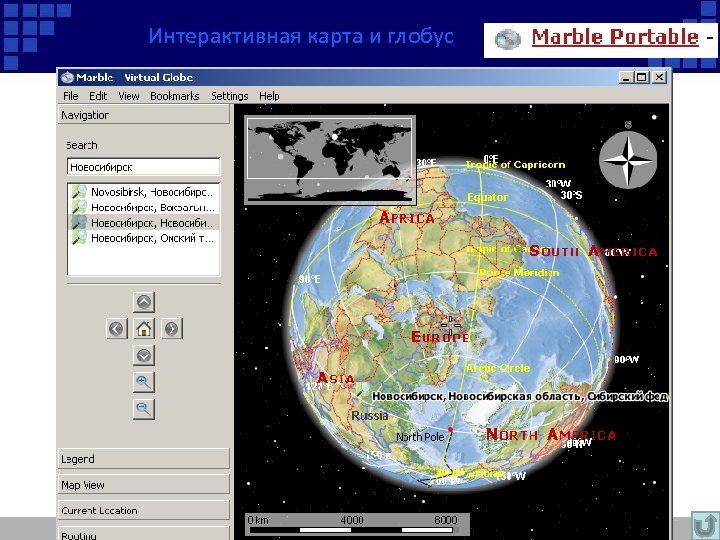Click the map scale bar
This screenshot has width=720, height=540.
[357, 525]
